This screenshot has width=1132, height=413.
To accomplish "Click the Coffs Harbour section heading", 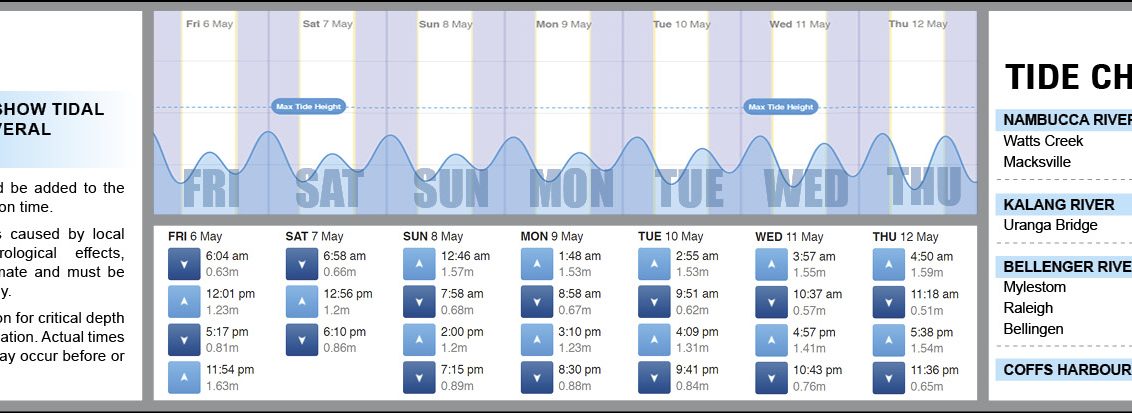I will [1066, 370].
